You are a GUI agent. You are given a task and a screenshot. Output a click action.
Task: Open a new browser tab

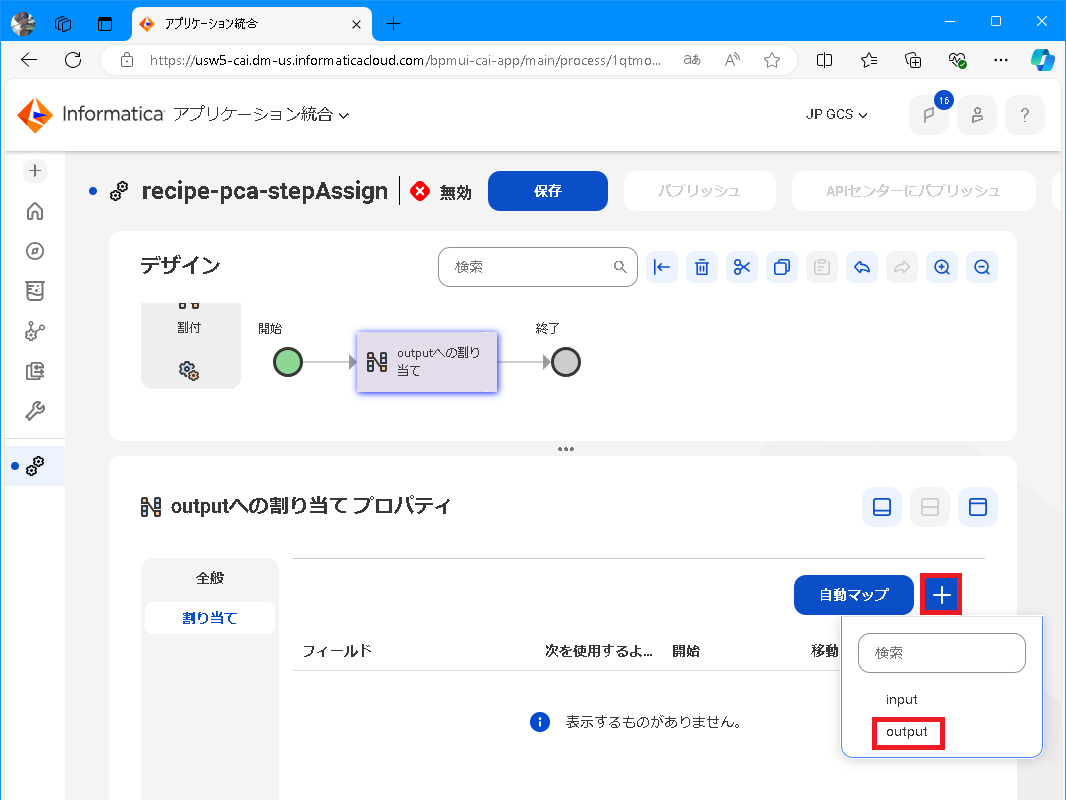393,24
